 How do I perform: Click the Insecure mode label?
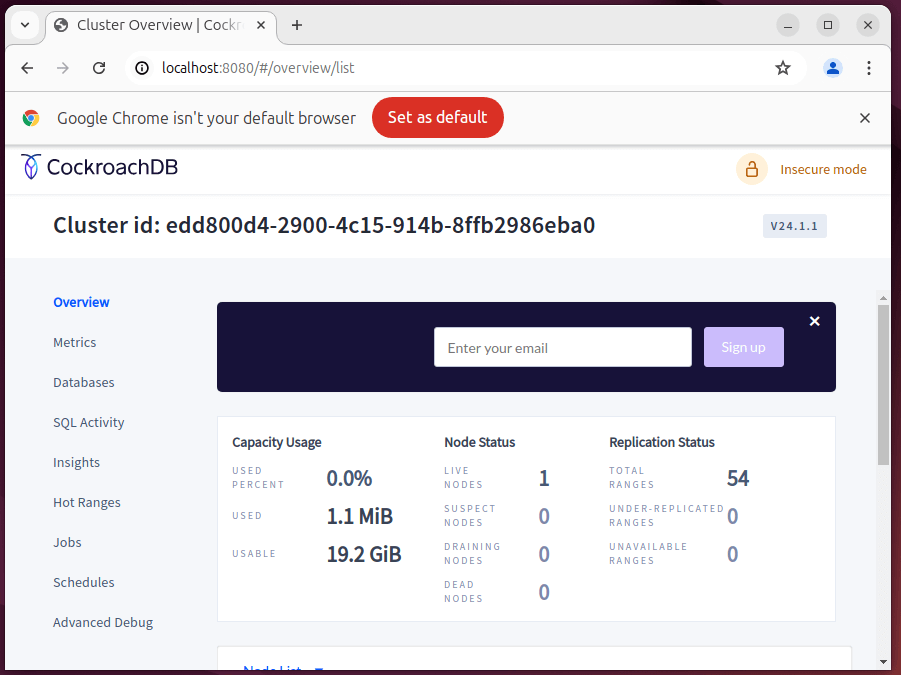823,169
